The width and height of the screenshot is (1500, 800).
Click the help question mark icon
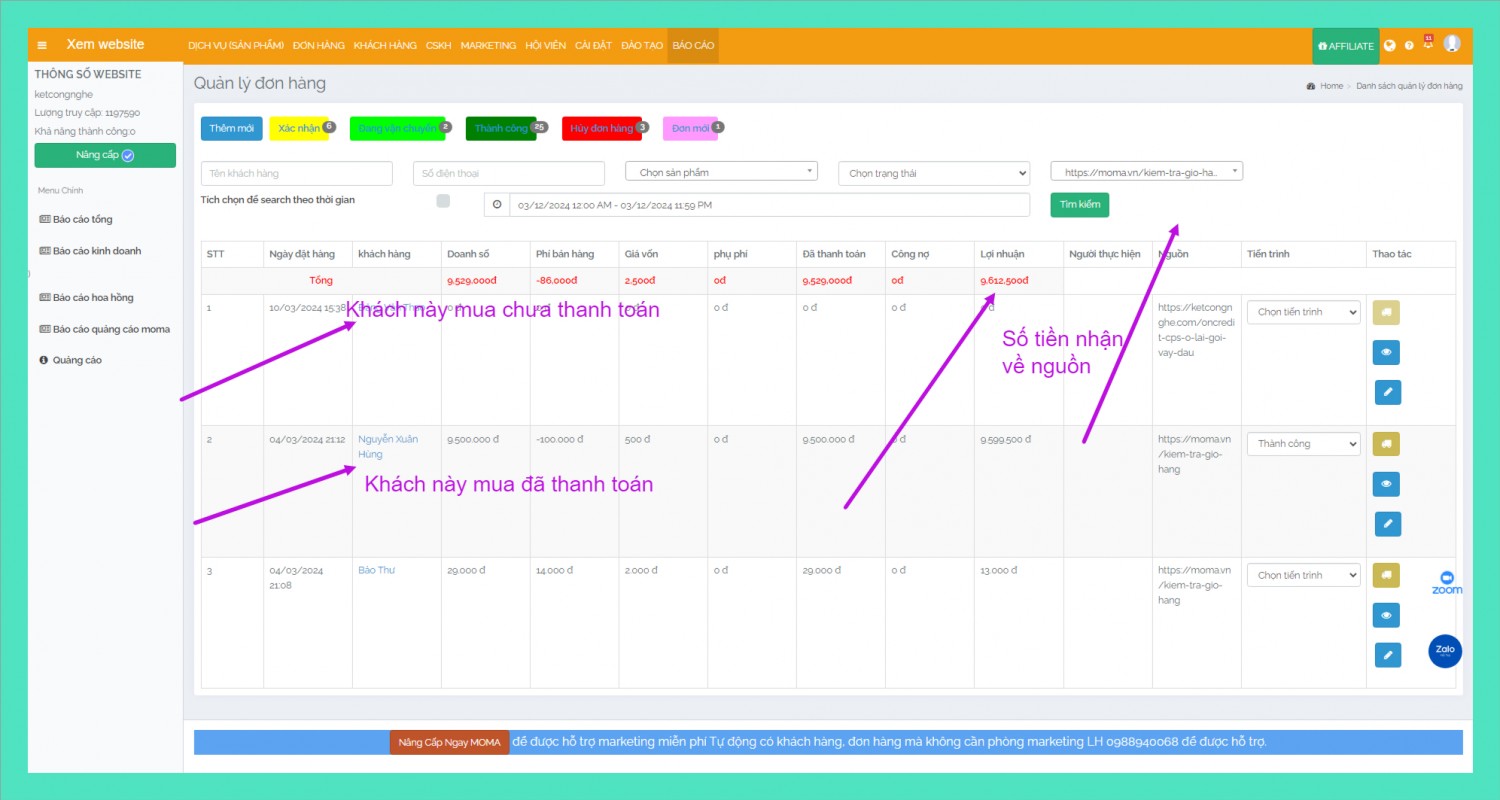click(x=1409, y=46)
